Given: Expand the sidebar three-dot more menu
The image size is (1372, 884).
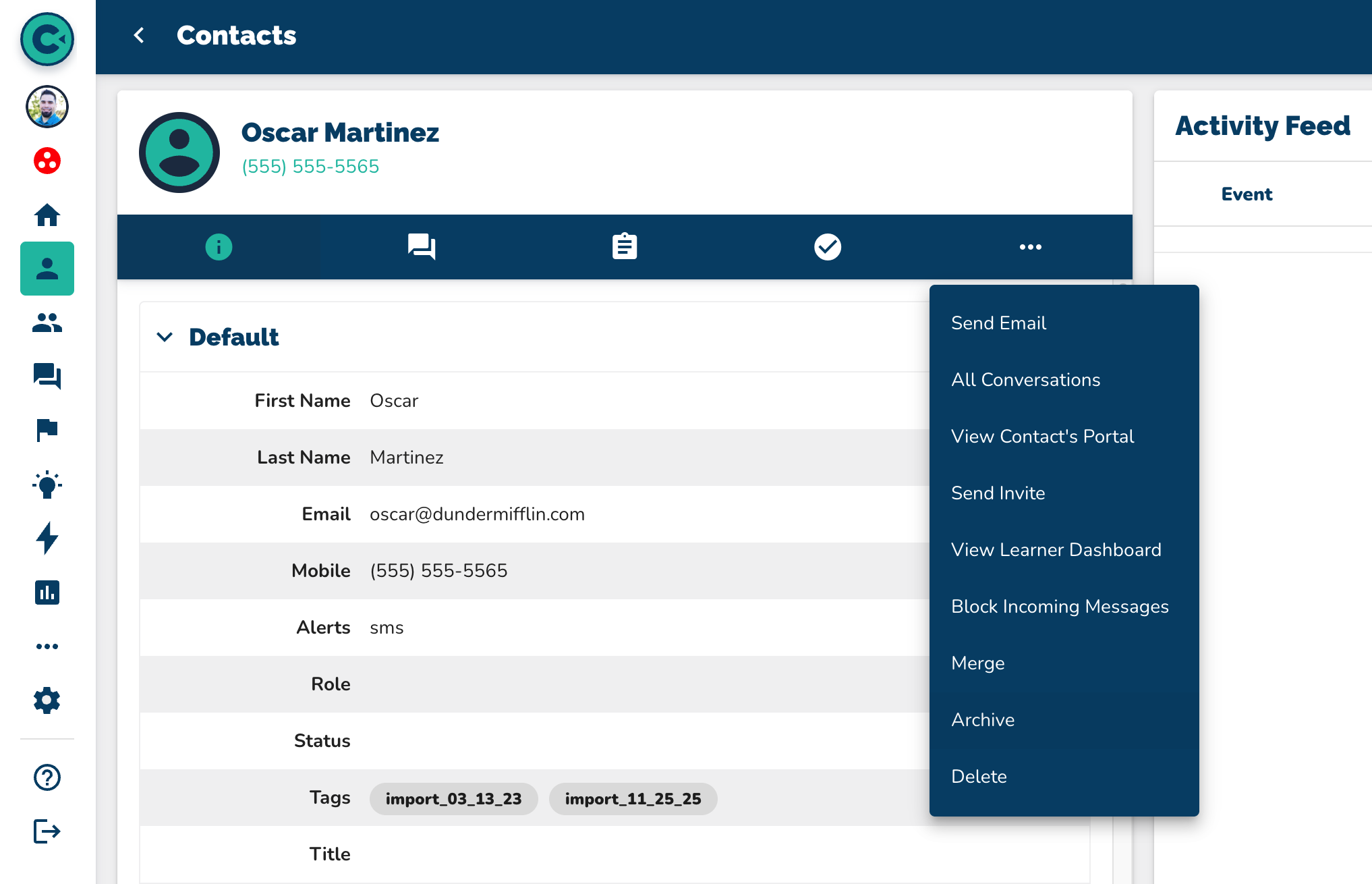Looking at the screenshot, I should [47, 646].
